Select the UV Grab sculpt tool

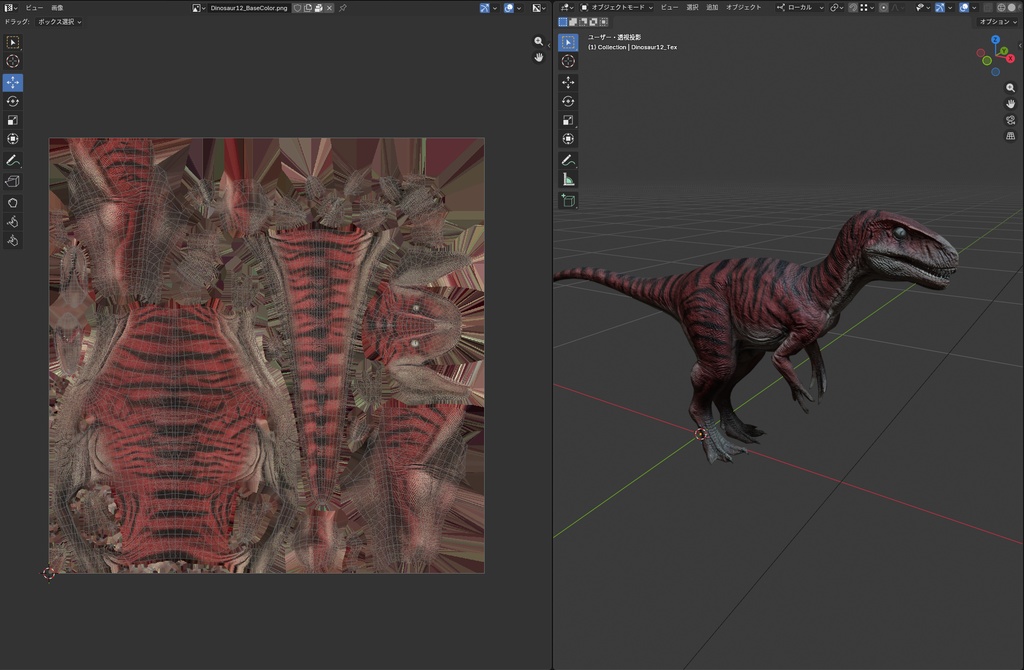(x=12, y=203)
